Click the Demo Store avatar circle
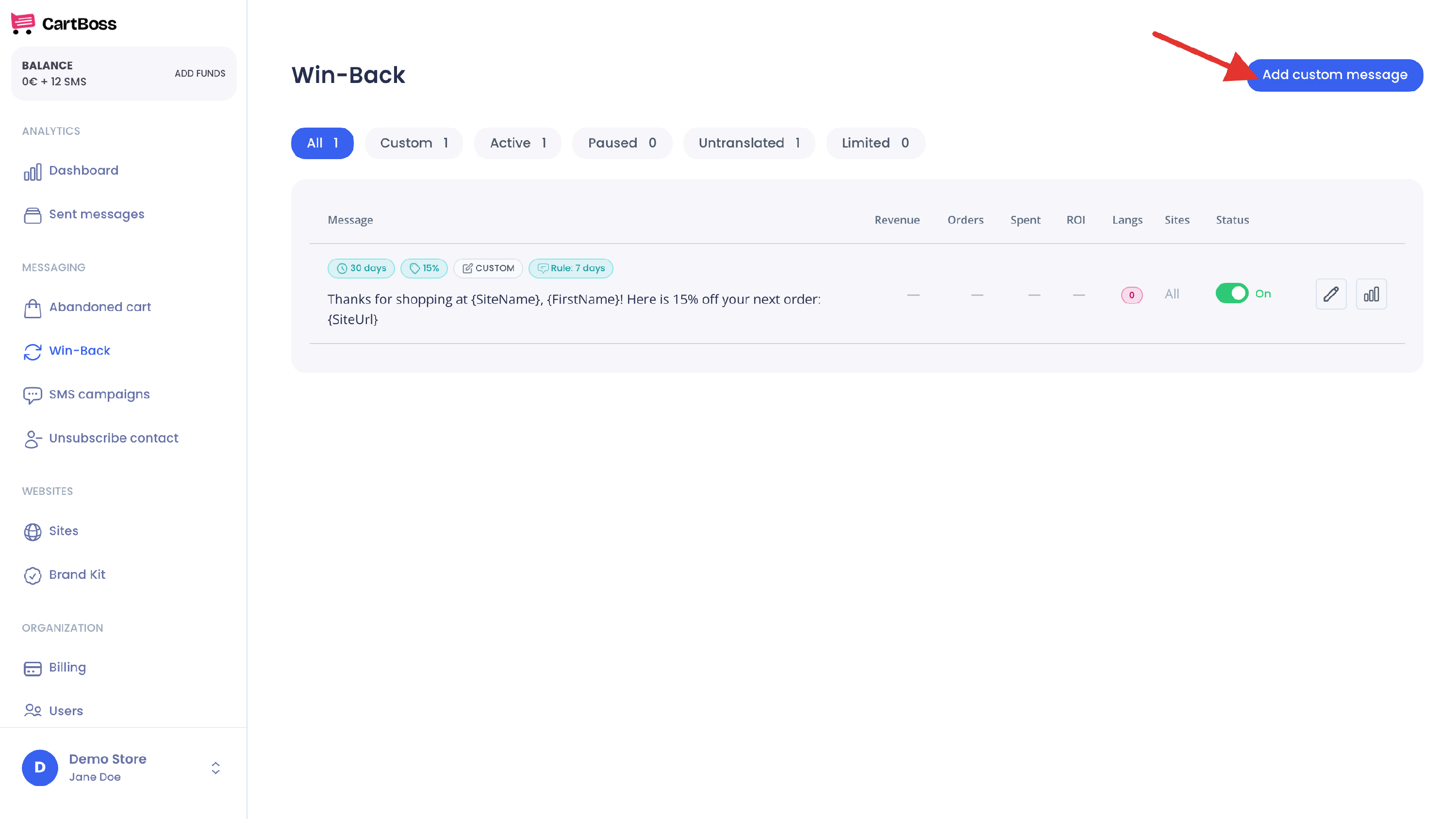Image resolution: width=1456 pixels, height=819 pixels. (x=40, y=767)
